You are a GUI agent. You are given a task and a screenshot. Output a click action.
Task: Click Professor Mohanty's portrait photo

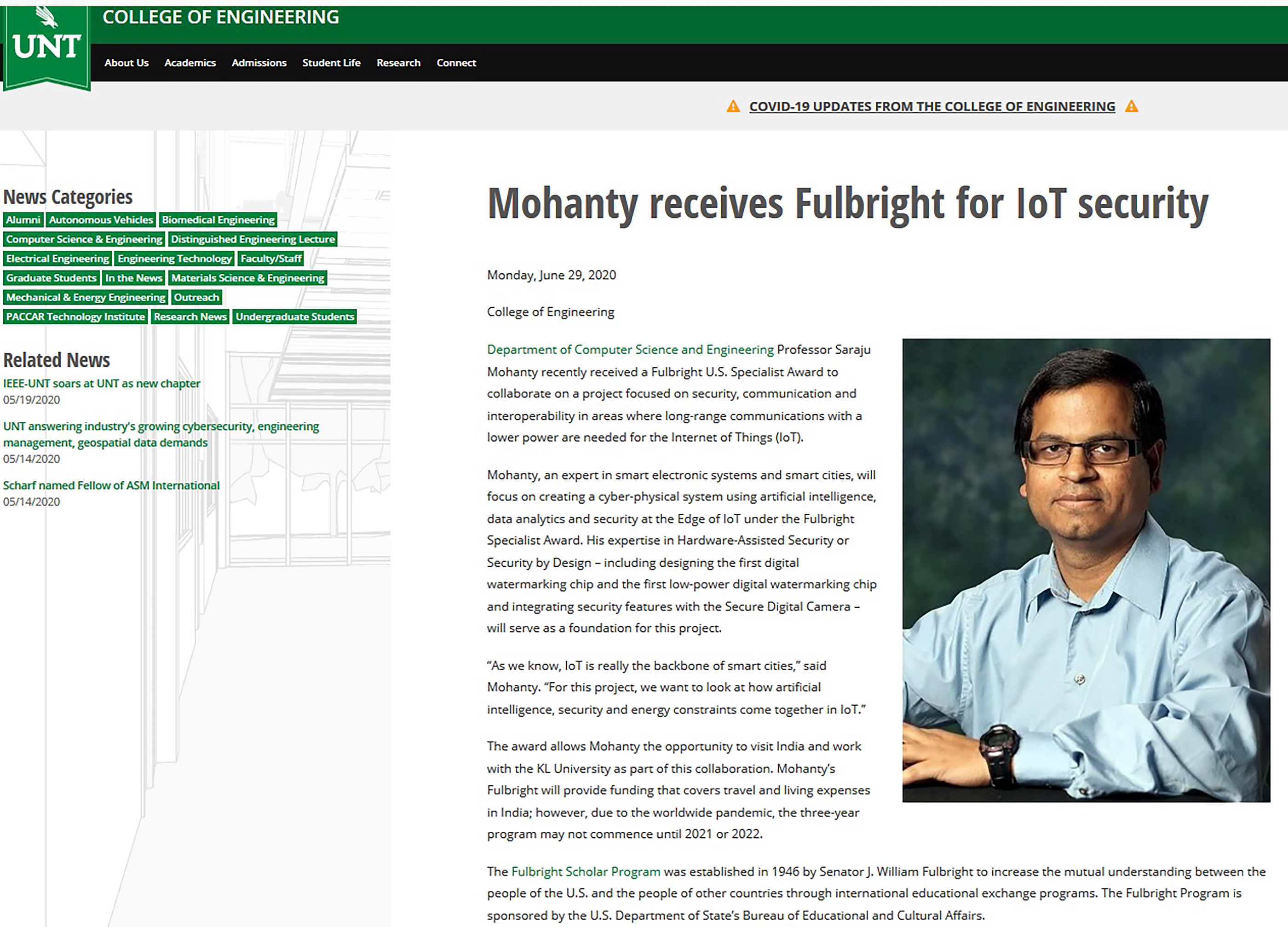click(x=1086, y=570)
